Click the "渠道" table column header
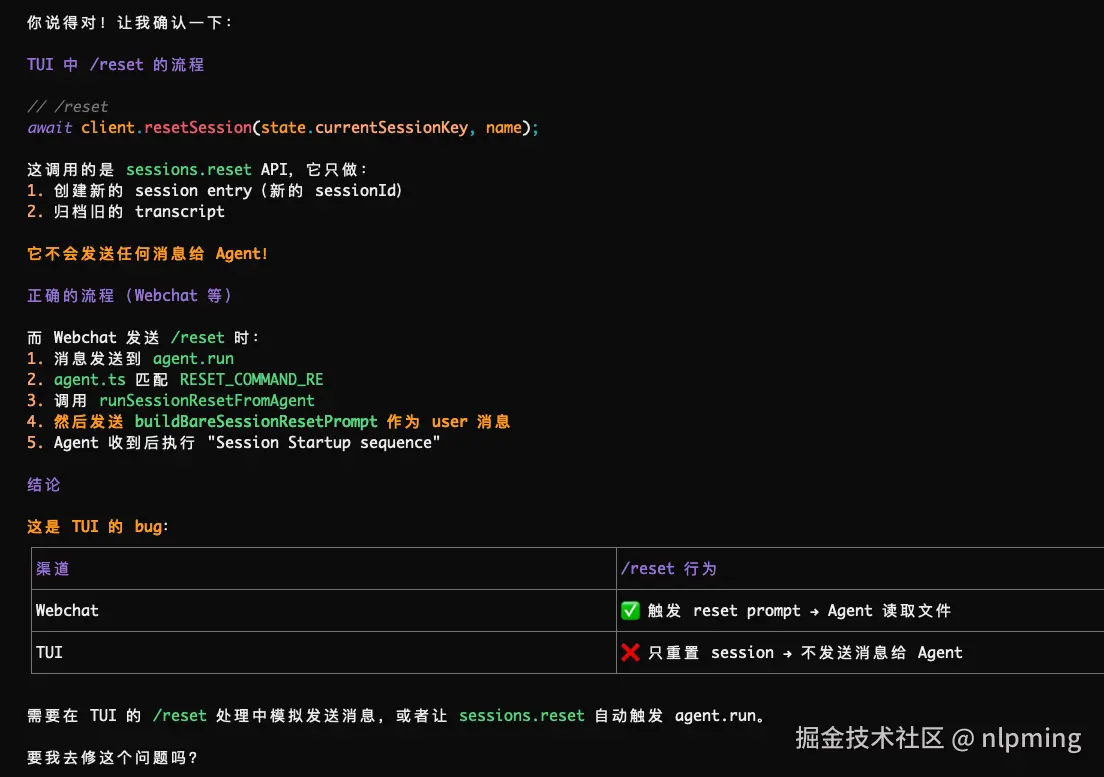1104x777 pixels. [52, 569]
